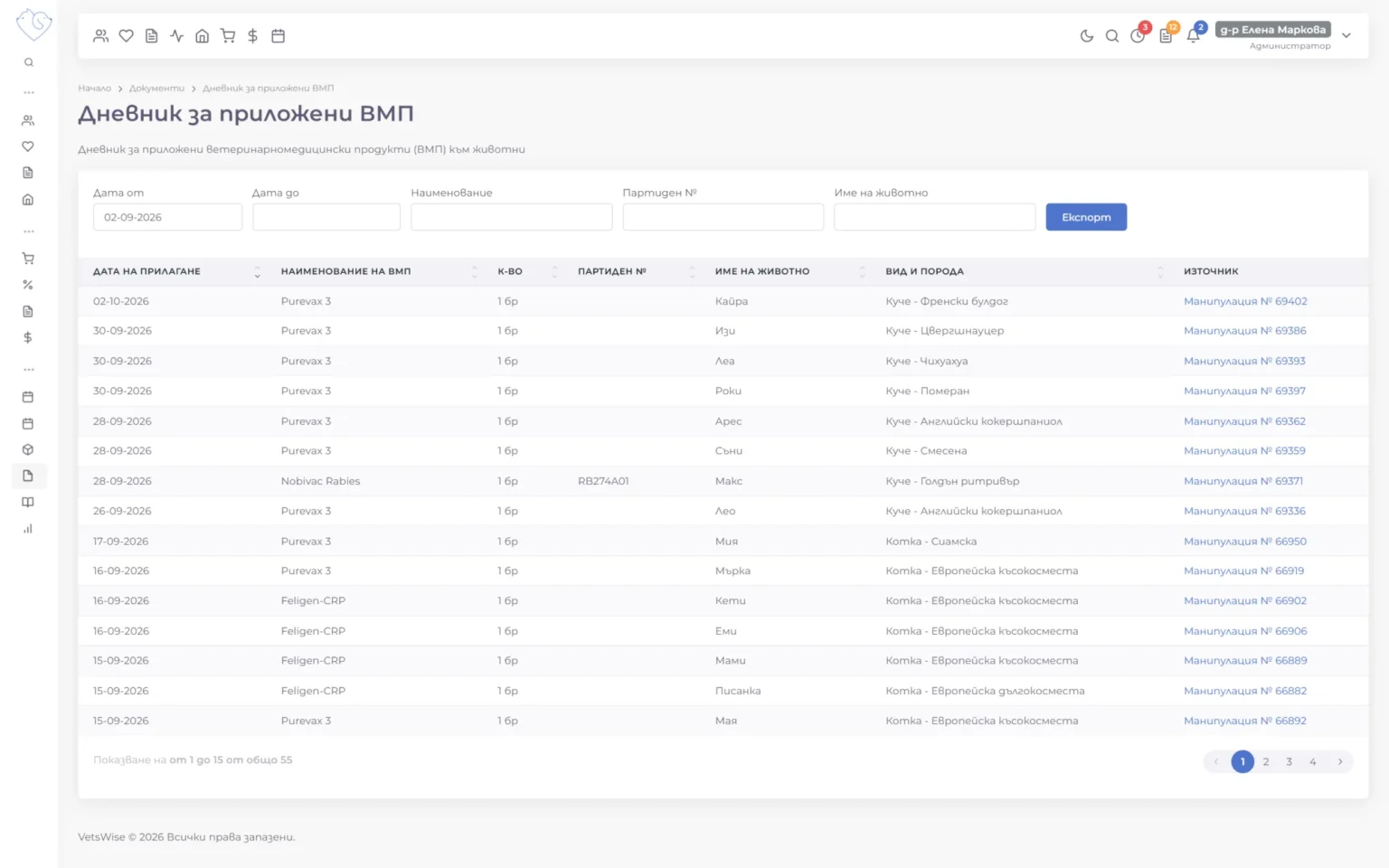Viewport: 1389px width, 868px height.
Task: Click the Експорт button
Action: (x=1086, y=217)
